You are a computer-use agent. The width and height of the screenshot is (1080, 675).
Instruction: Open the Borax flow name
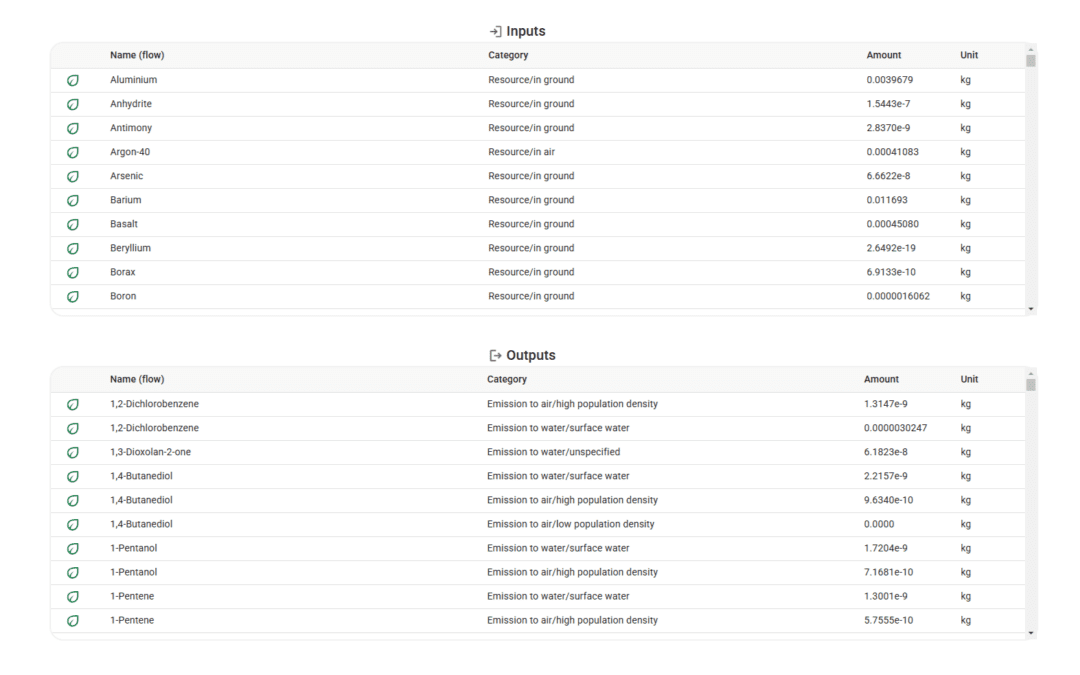pyautogui.click(x=123, y=272)
